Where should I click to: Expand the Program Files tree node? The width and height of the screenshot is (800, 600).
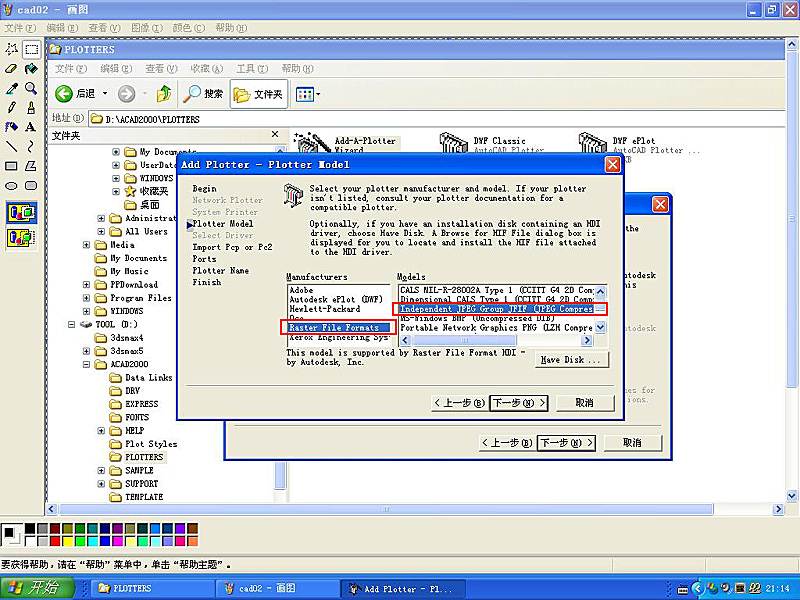pos(86,298)
